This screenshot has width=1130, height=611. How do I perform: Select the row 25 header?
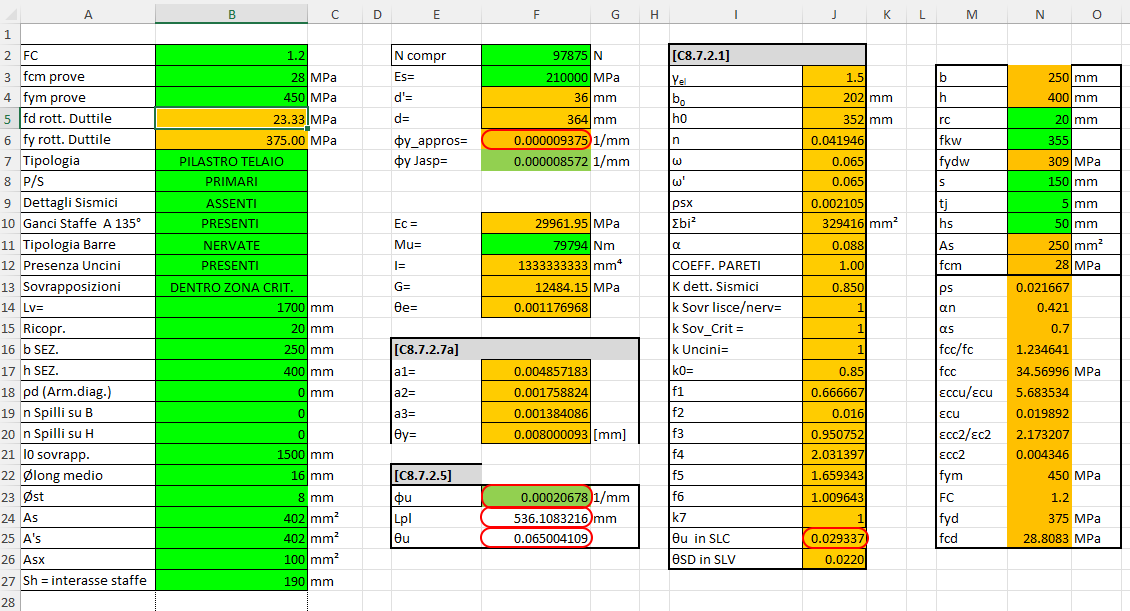click(9, 538)
